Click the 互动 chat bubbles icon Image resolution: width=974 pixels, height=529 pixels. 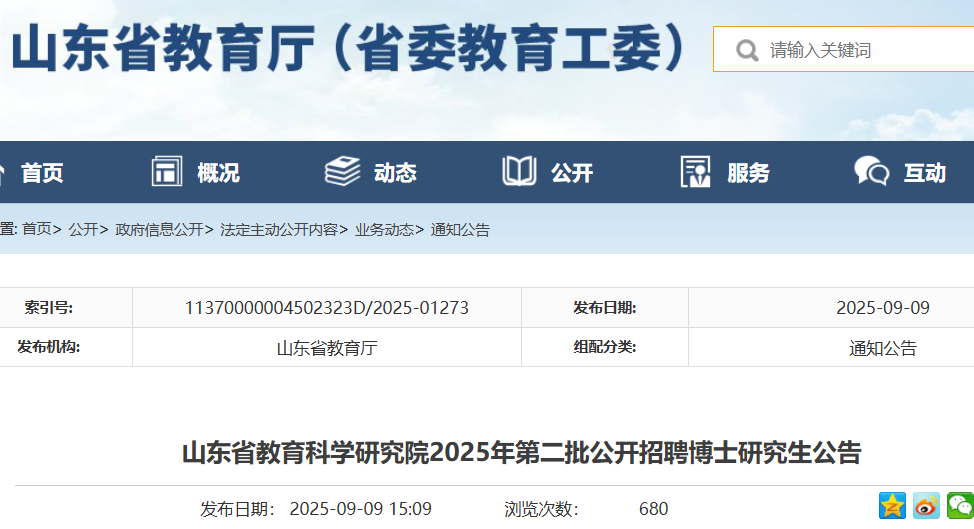[x=872, y=171]
